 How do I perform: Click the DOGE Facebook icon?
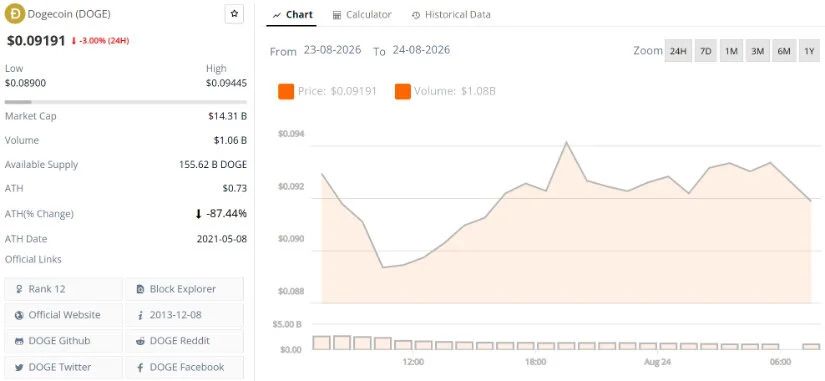click(x=140, y=367)
